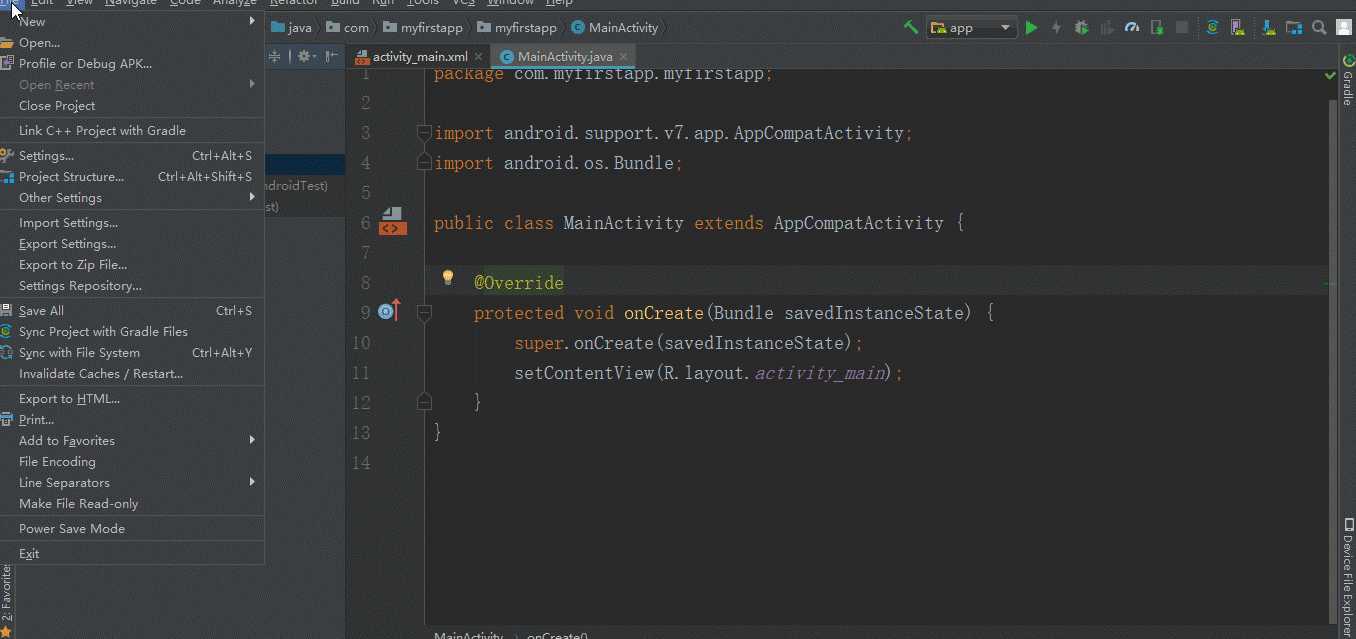Click the fold marker at line 4
1356x639 pixels.
tap(425, 163)
